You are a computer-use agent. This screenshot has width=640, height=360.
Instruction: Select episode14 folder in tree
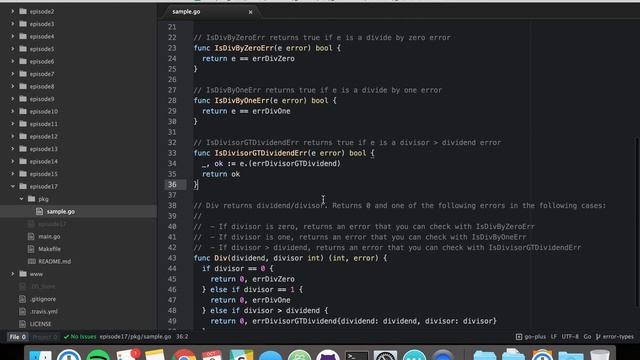pyautogui.click(x=43, y=162)
